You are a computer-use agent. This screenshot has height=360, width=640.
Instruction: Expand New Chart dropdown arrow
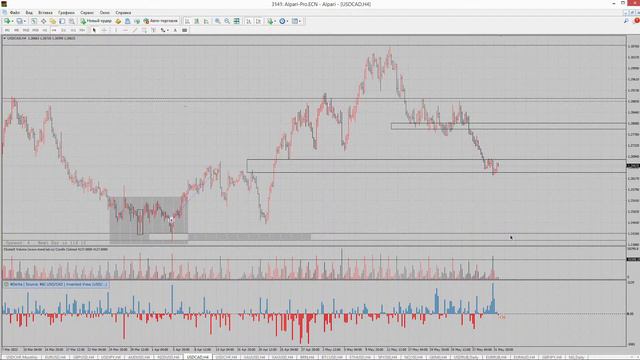click(x=12, y=21)
